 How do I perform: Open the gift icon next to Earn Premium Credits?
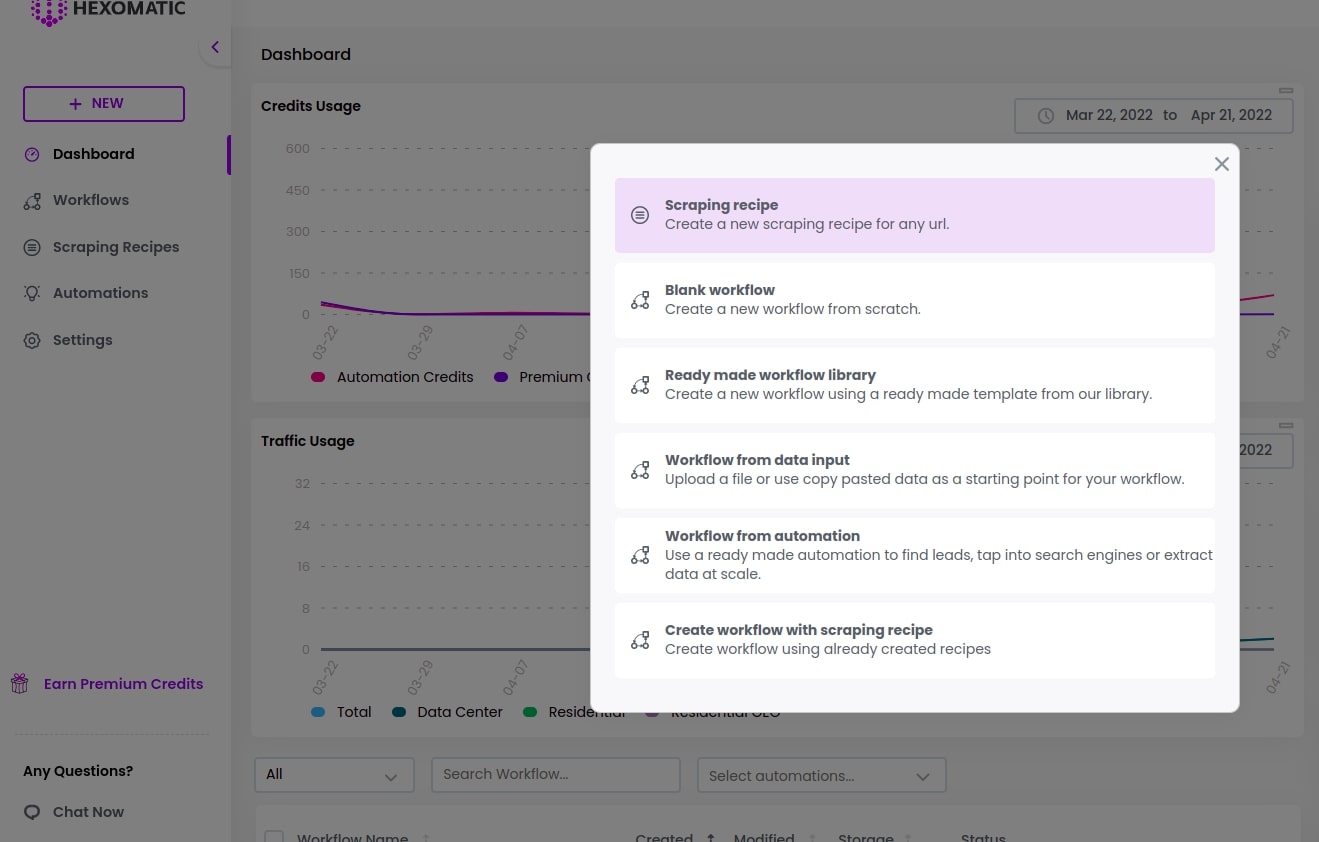[x=19, y=684]
